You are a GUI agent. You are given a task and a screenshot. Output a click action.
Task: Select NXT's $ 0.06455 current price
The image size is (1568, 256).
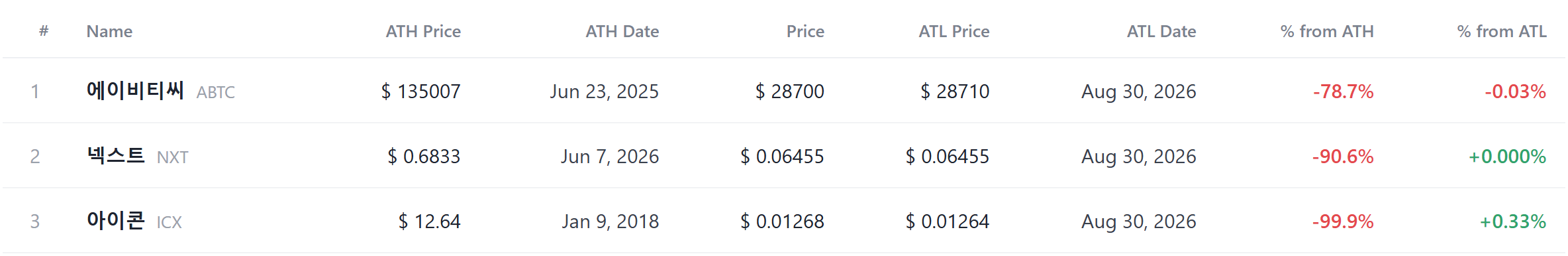point(782,156)
